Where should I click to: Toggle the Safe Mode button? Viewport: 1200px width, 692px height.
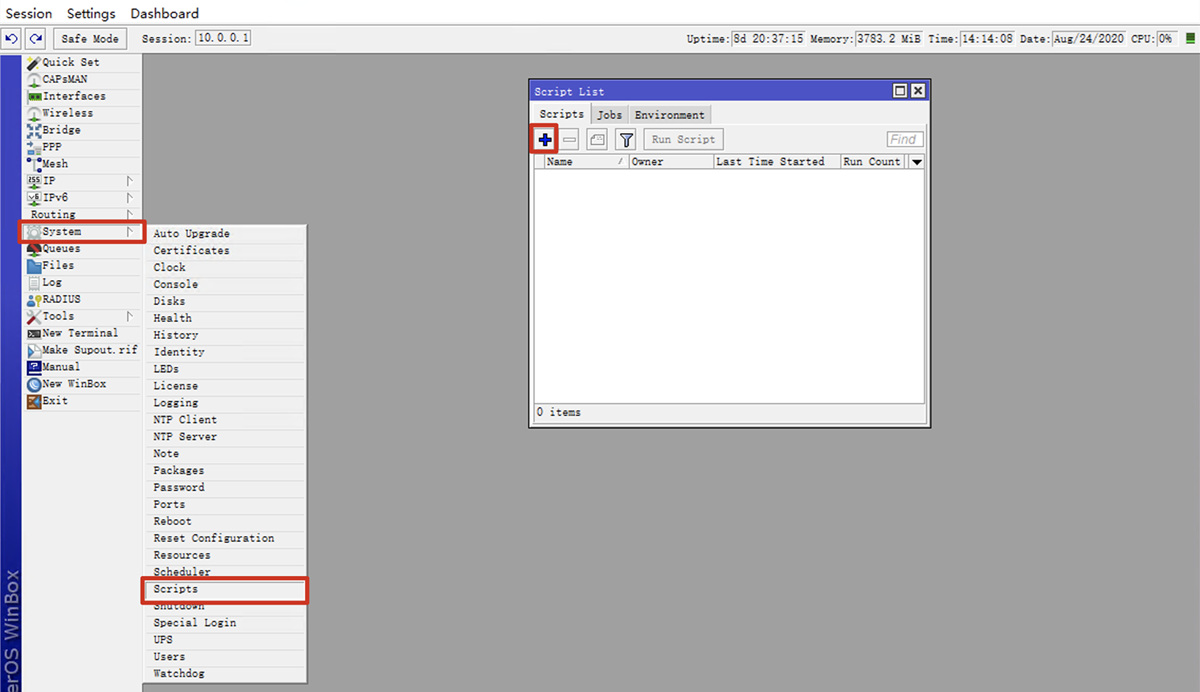pos(90,39)
